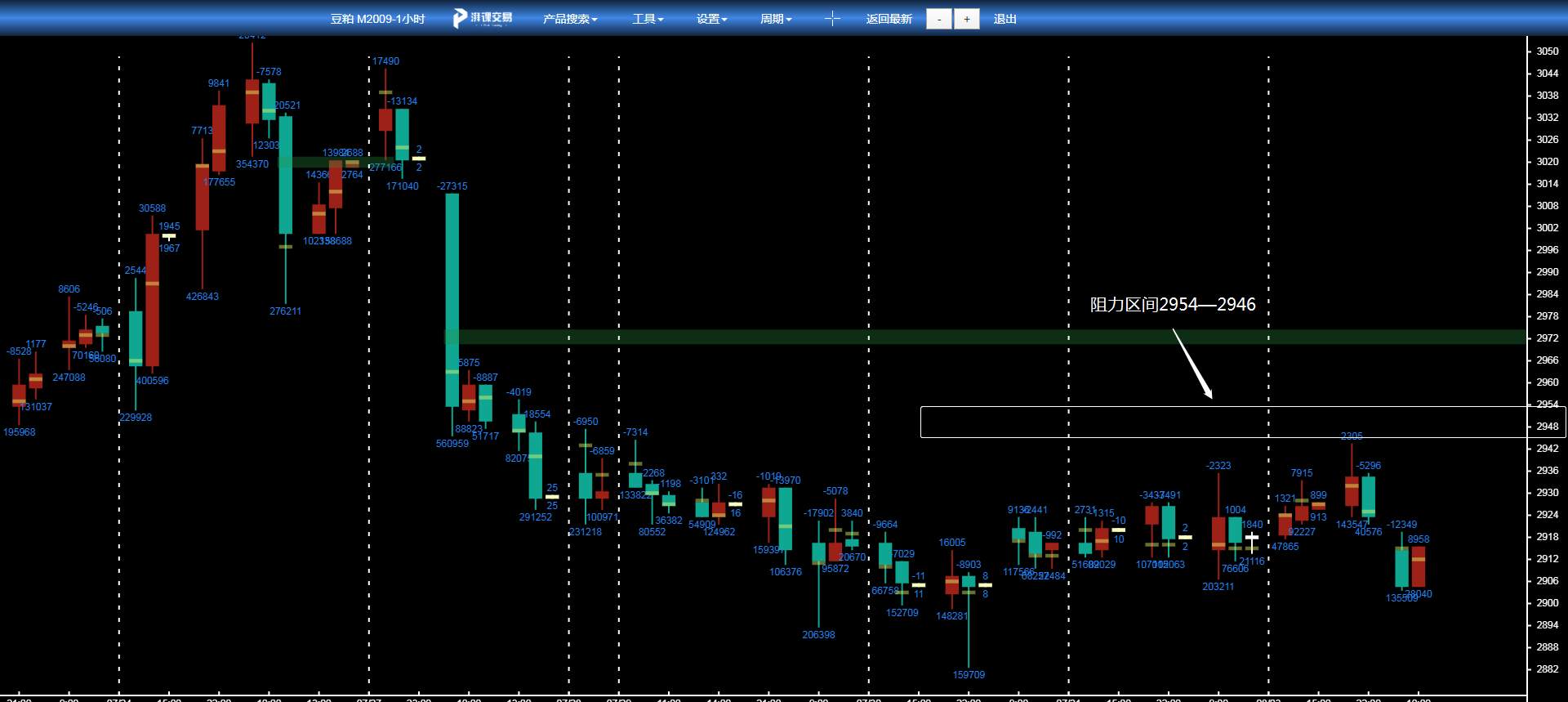Click price axis label 3038
Image resolution: width=1568 pixels, height=702 pixels.
point(1547,95)
